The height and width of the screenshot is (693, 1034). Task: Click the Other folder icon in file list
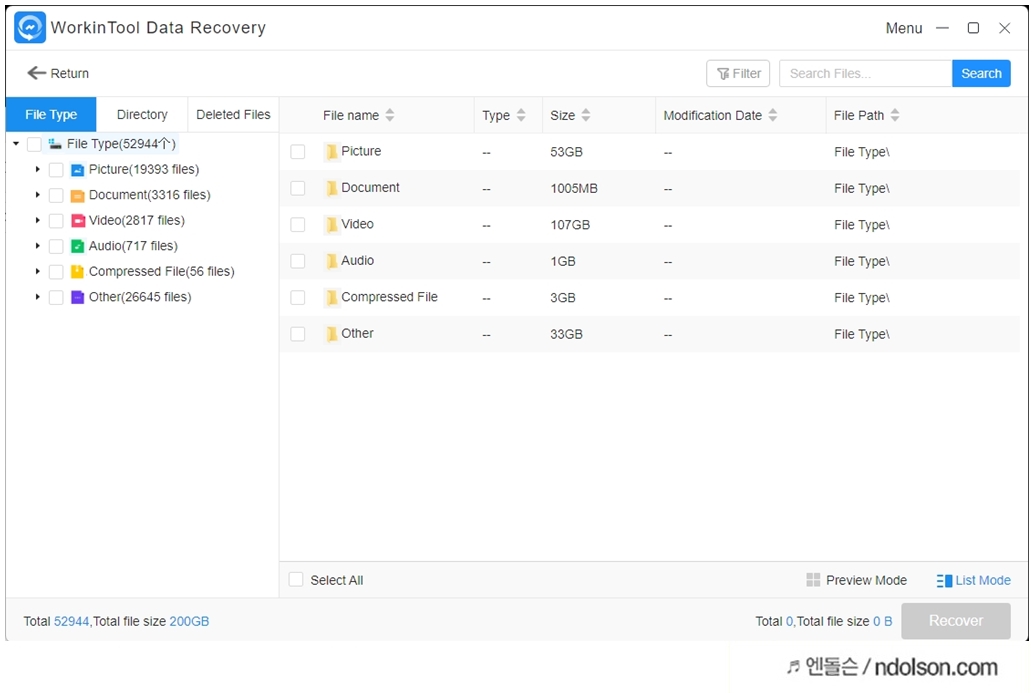click(x=332, y=334)
